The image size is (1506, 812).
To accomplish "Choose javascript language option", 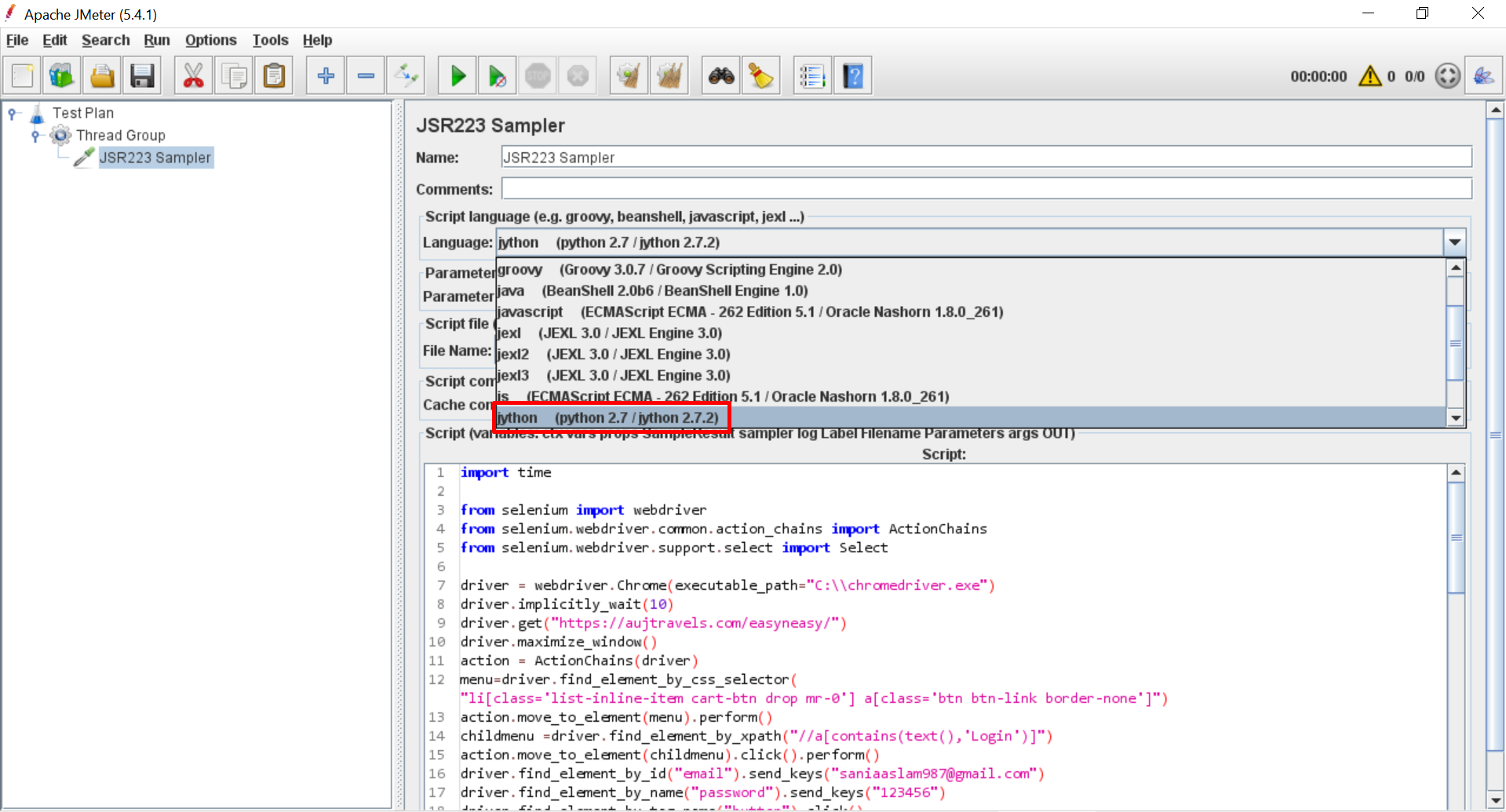I will pos(971,312).
